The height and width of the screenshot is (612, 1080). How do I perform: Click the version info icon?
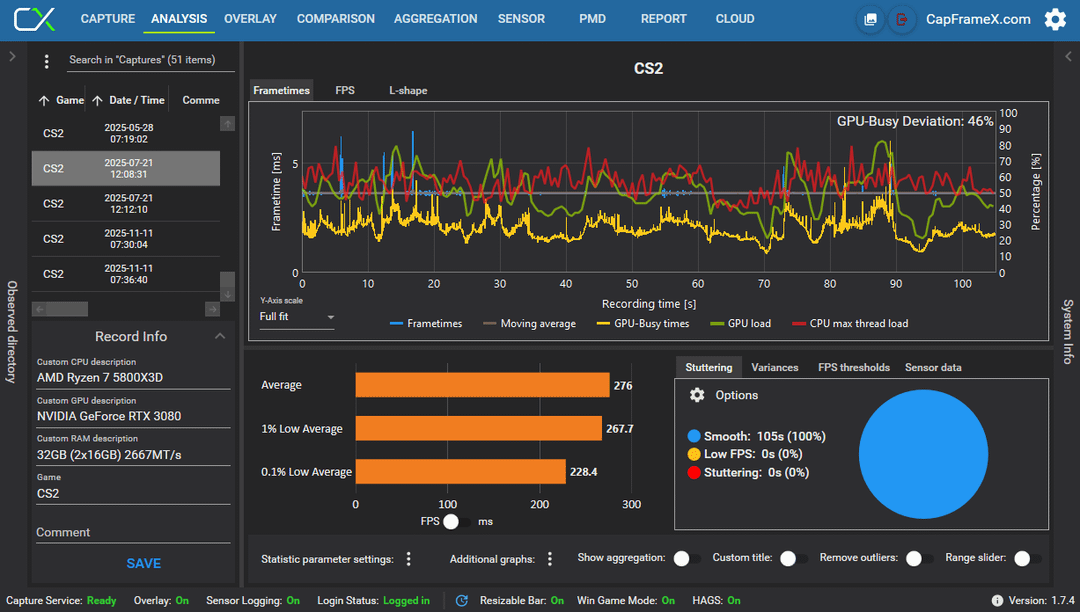tap(997, 600)
